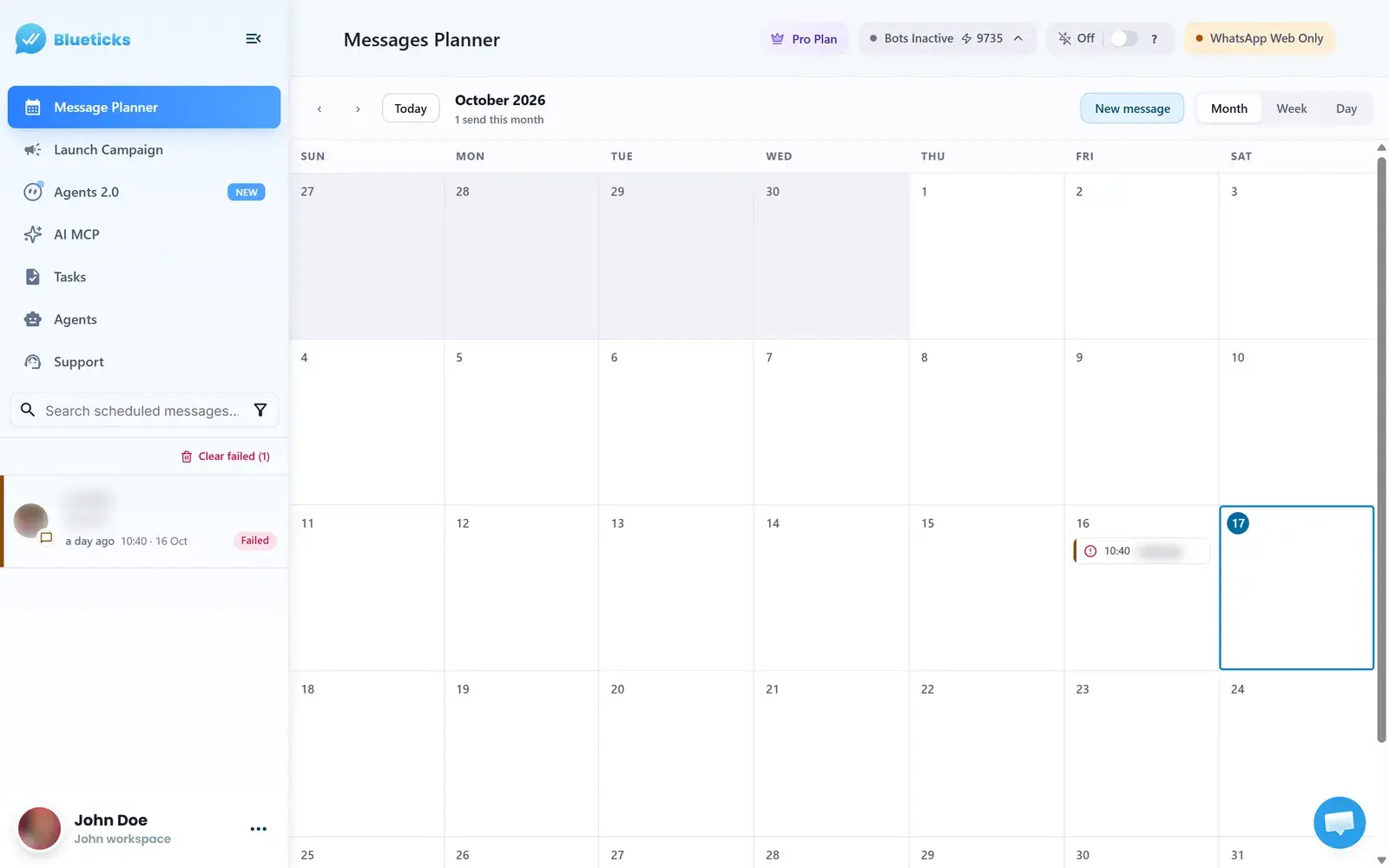
Task: Open the filter funnel icon
Action: click(x=260, y=410)
